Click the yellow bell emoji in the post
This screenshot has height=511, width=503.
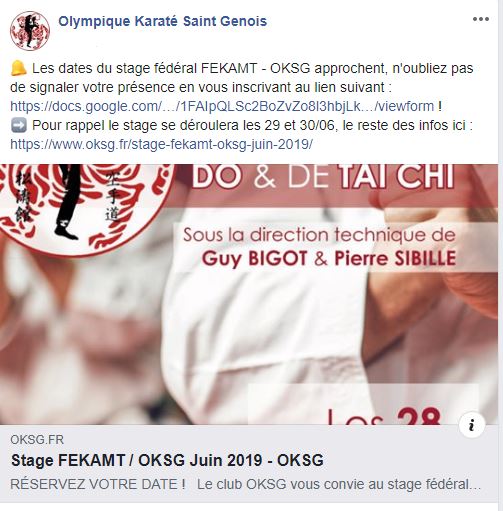click(19, 68)
